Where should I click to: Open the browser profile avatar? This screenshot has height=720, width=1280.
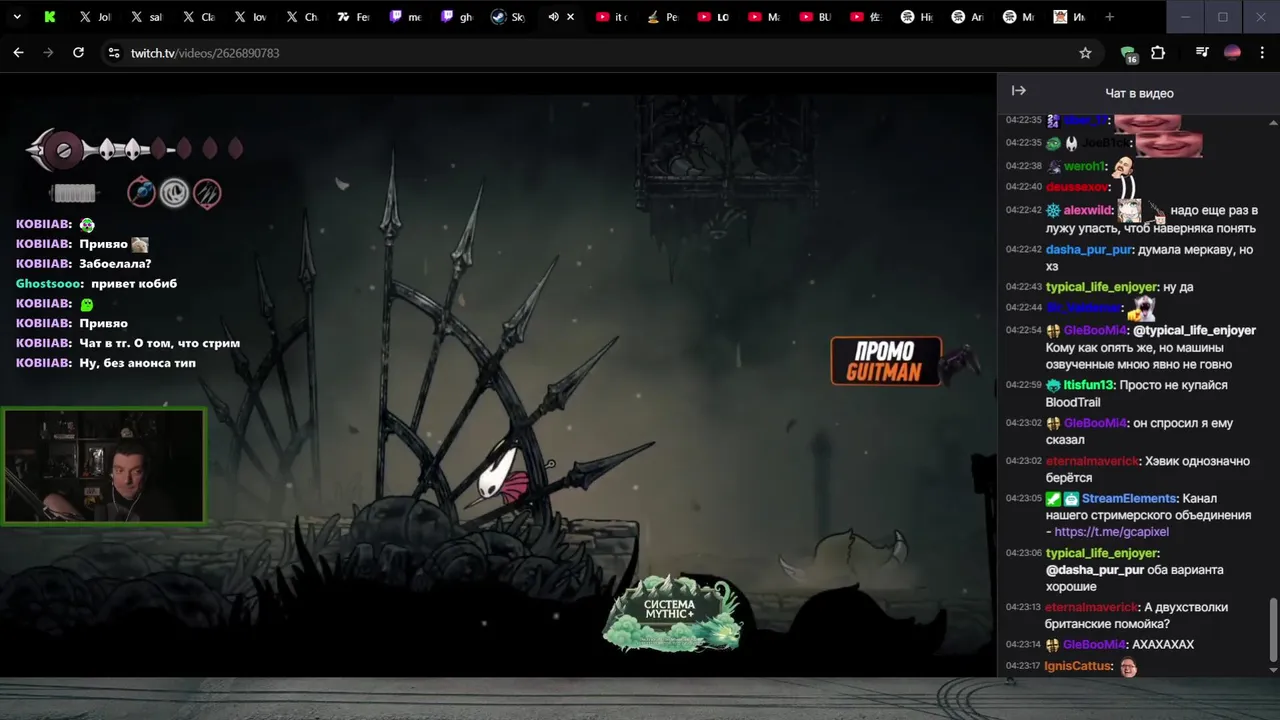1232,53
